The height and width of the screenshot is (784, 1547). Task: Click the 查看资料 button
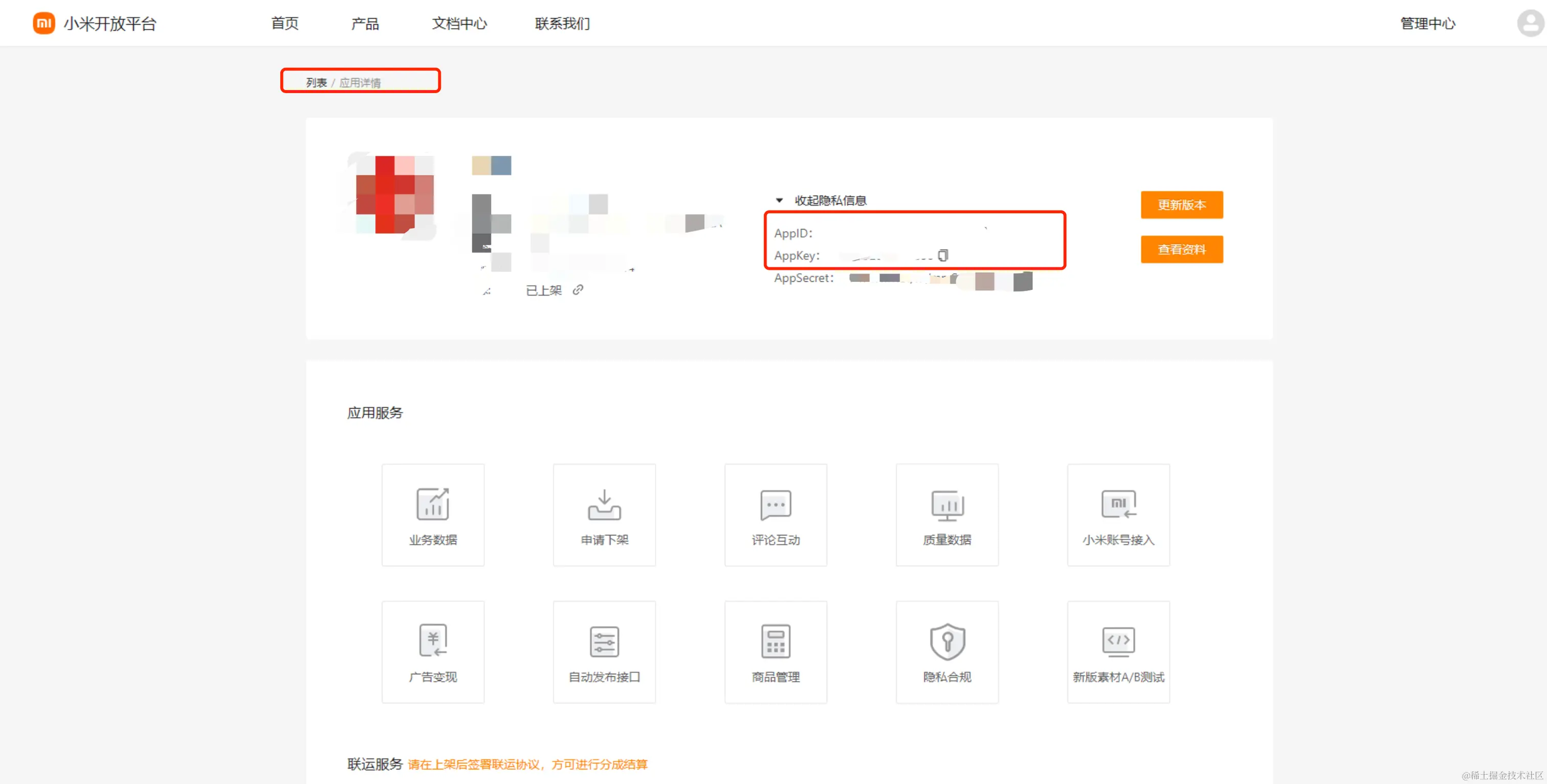pos(1181,249)
